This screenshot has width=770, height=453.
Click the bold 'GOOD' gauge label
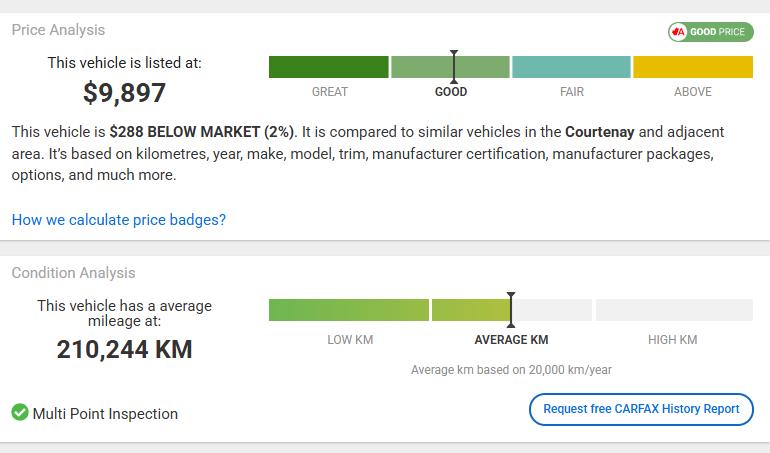(x=451, y=92)
